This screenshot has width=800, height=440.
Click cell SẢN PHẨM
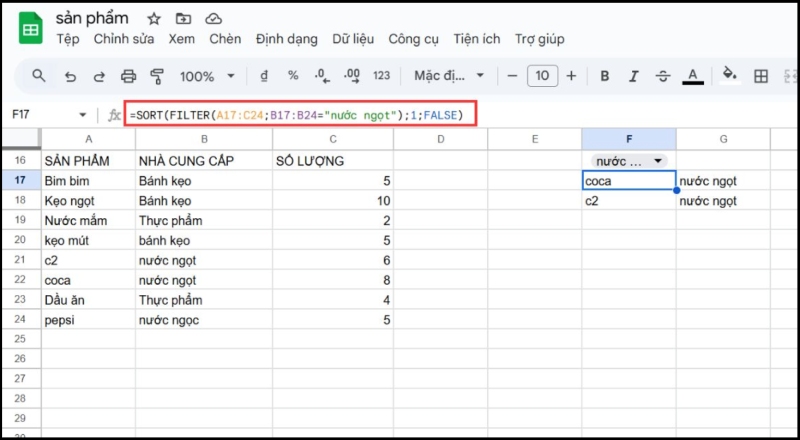[88, 161]
